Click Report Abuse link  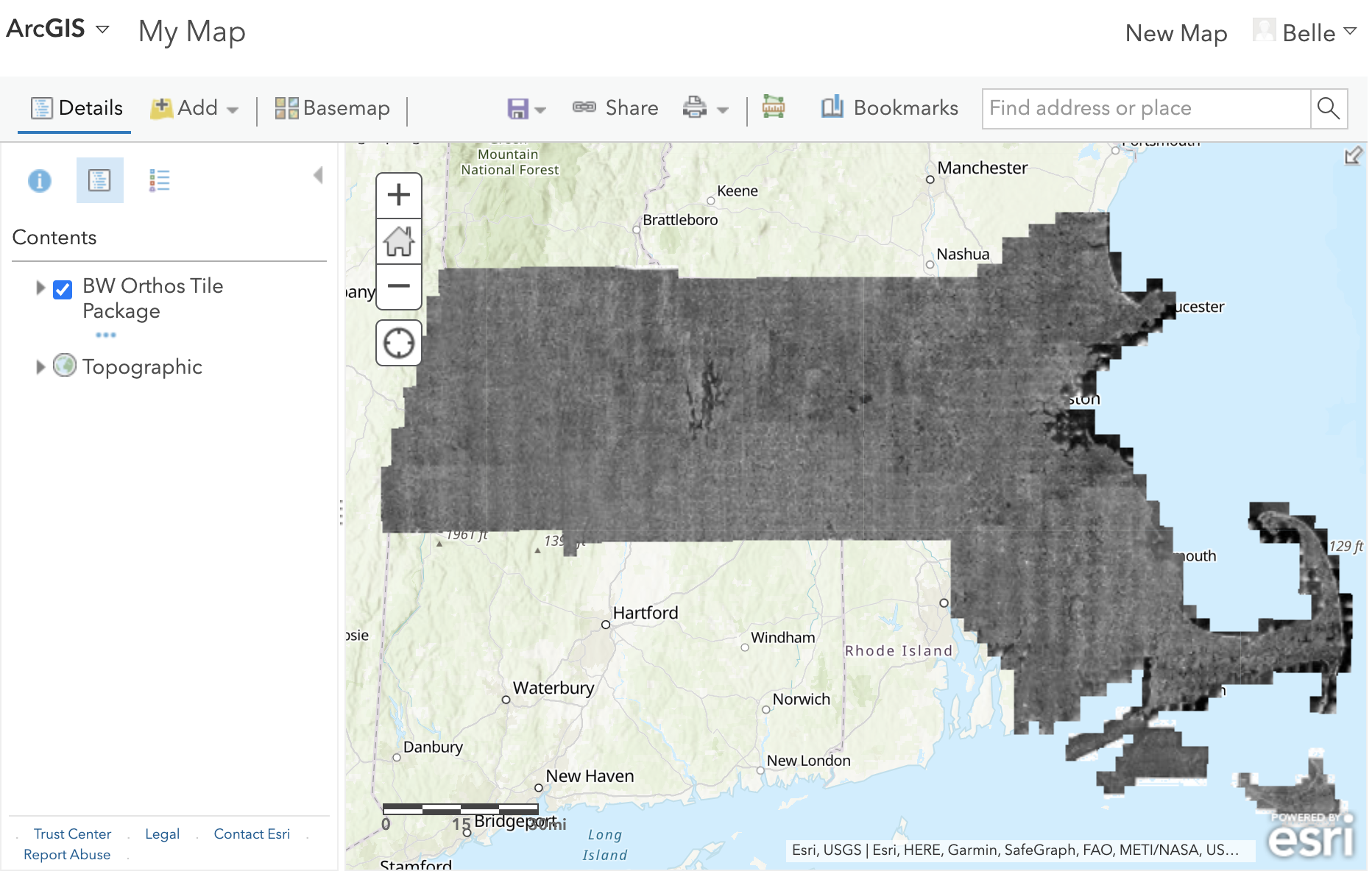67,854
